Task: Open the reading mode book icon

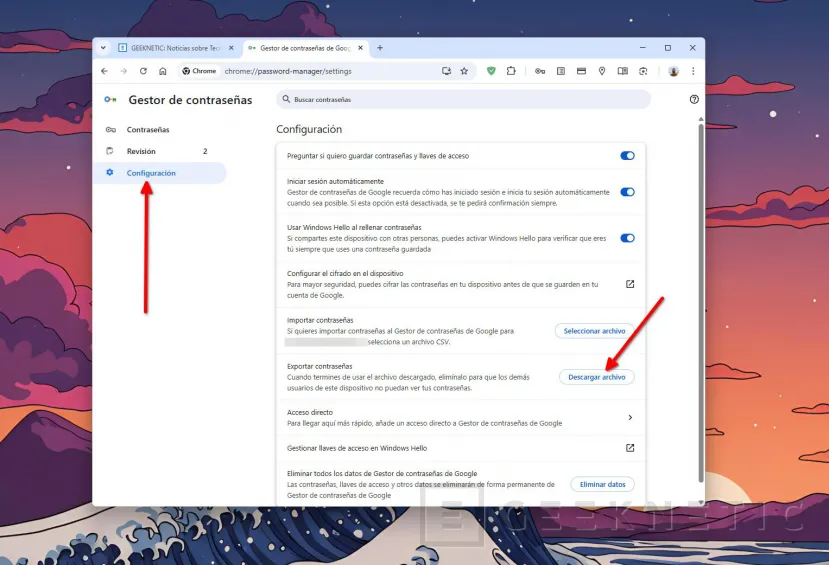Action: click(623, 71)
